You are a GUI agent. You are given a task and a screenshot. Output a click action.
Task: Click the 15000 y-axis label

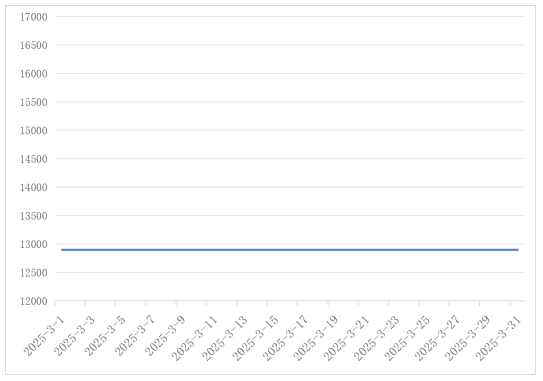34,130
